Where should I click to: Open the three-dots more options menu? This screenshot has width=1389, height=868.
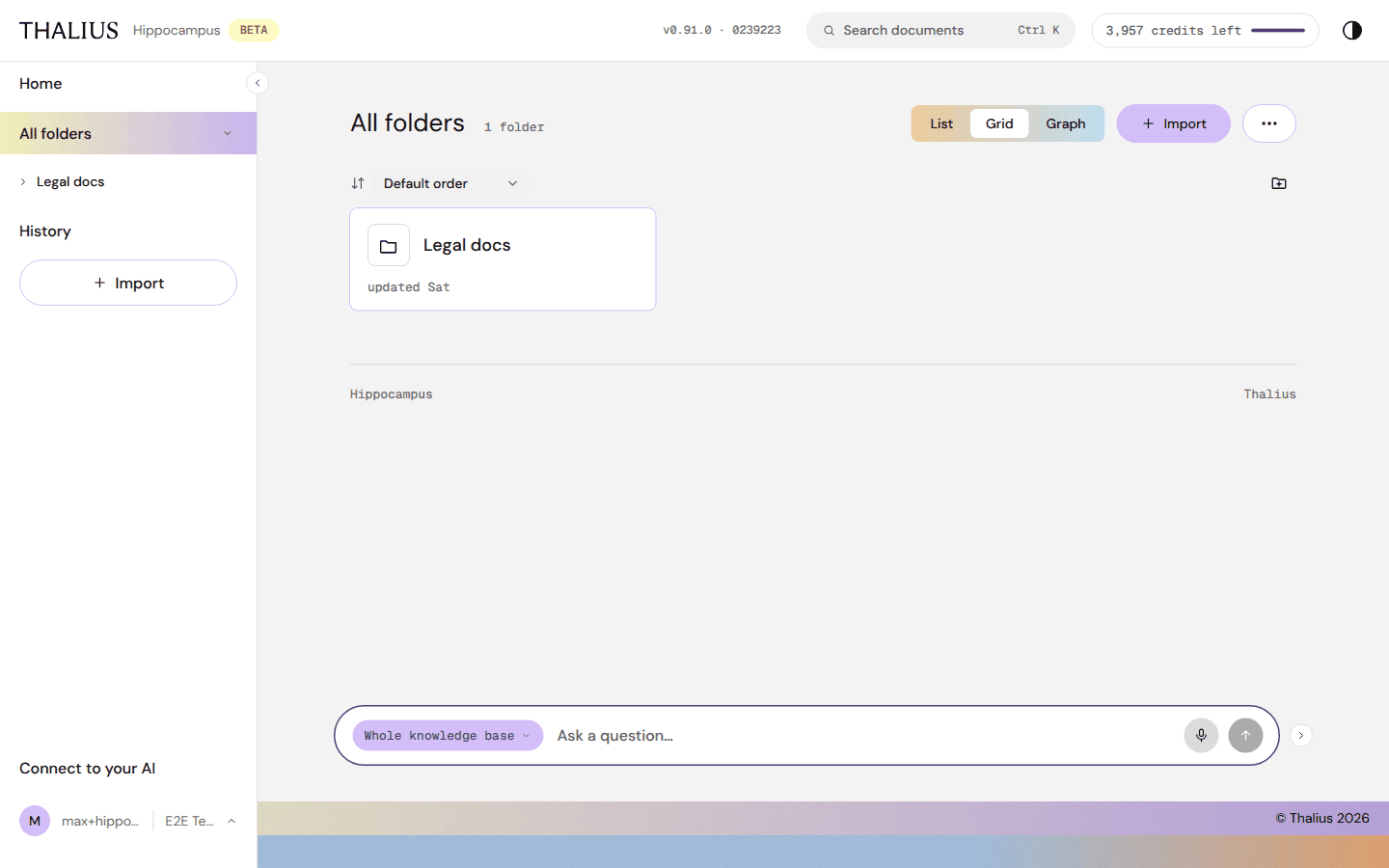(1269, 123)
